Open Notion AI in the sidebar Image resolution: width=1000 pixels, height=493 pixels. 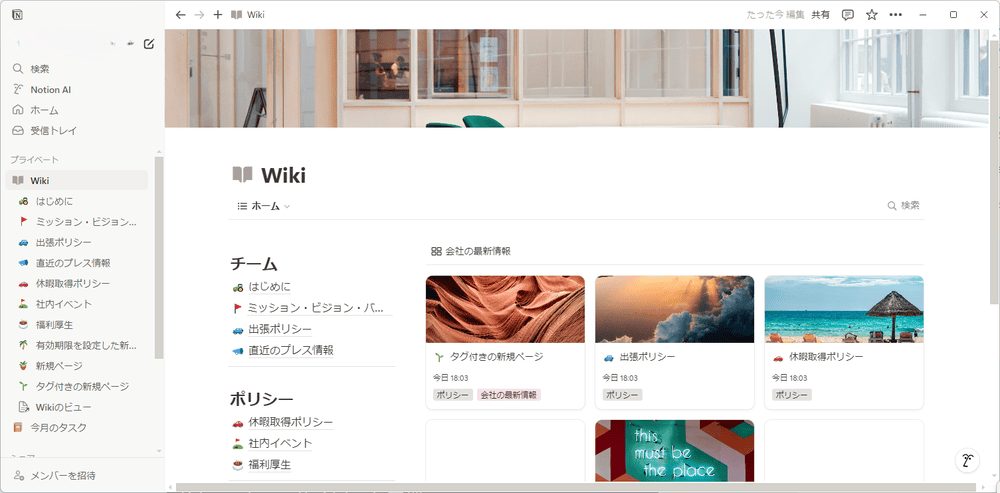pos(50,89)
